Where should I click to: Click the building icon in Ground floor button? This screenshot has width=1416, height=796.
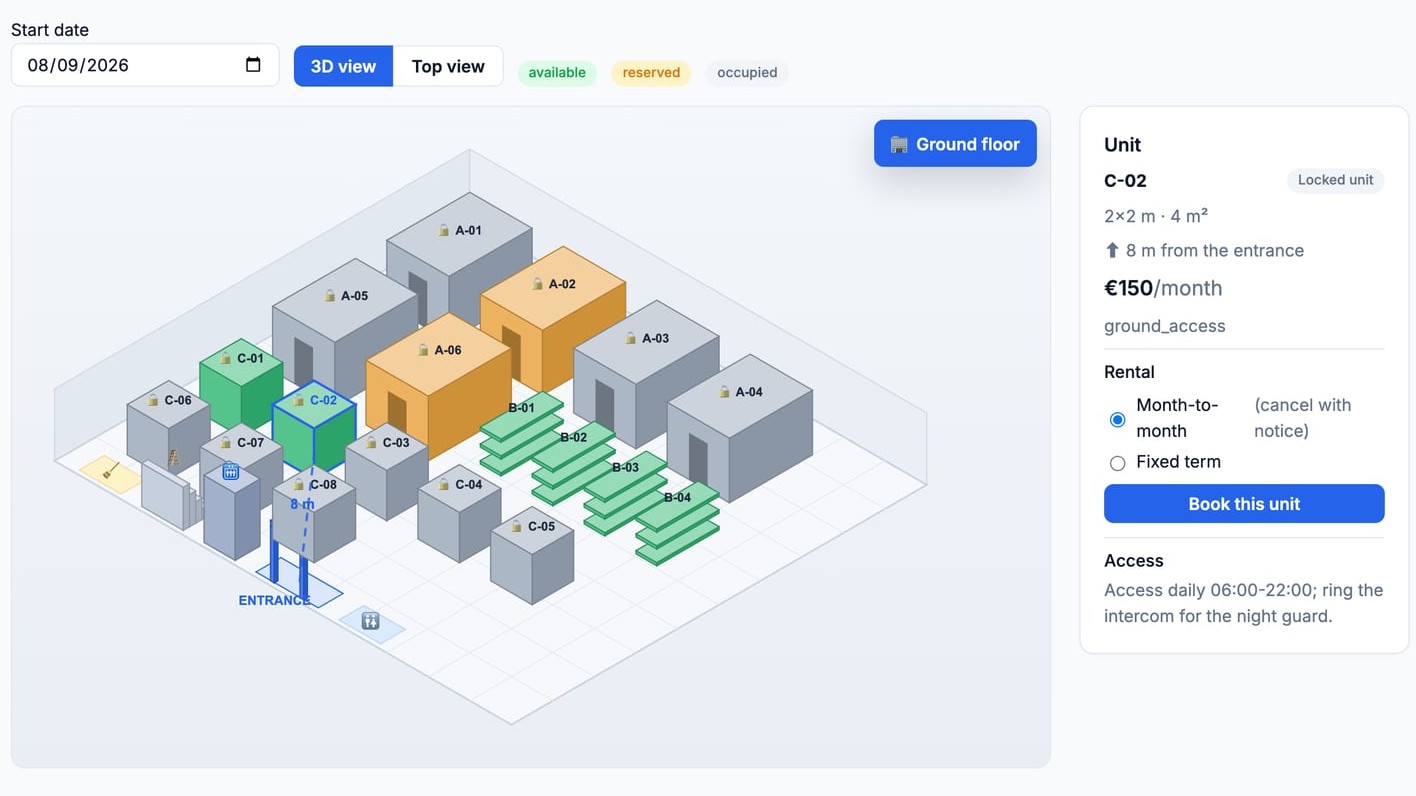coord(899,144)
